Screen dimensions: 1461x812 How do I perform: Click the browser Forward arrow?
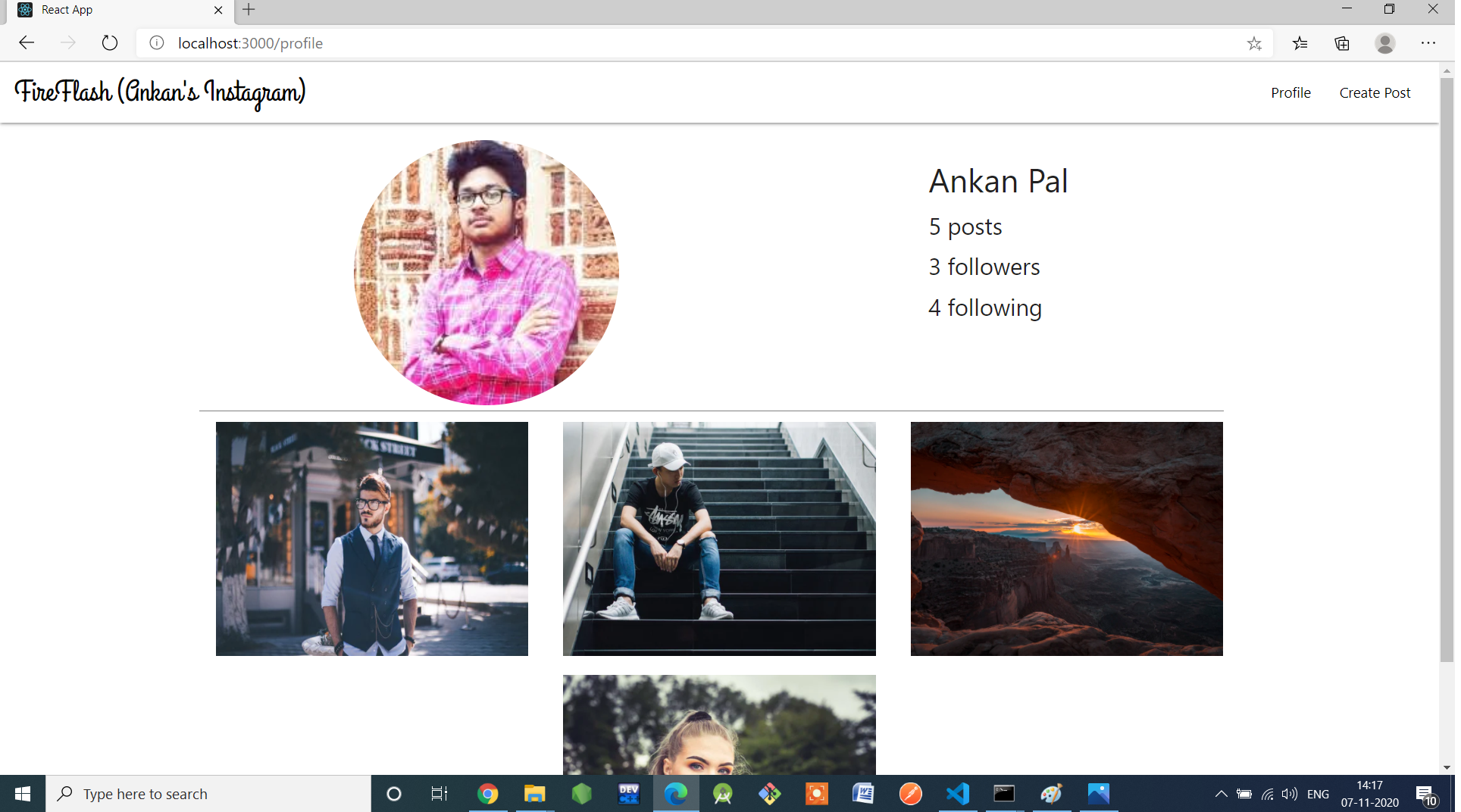click(68, 43)
